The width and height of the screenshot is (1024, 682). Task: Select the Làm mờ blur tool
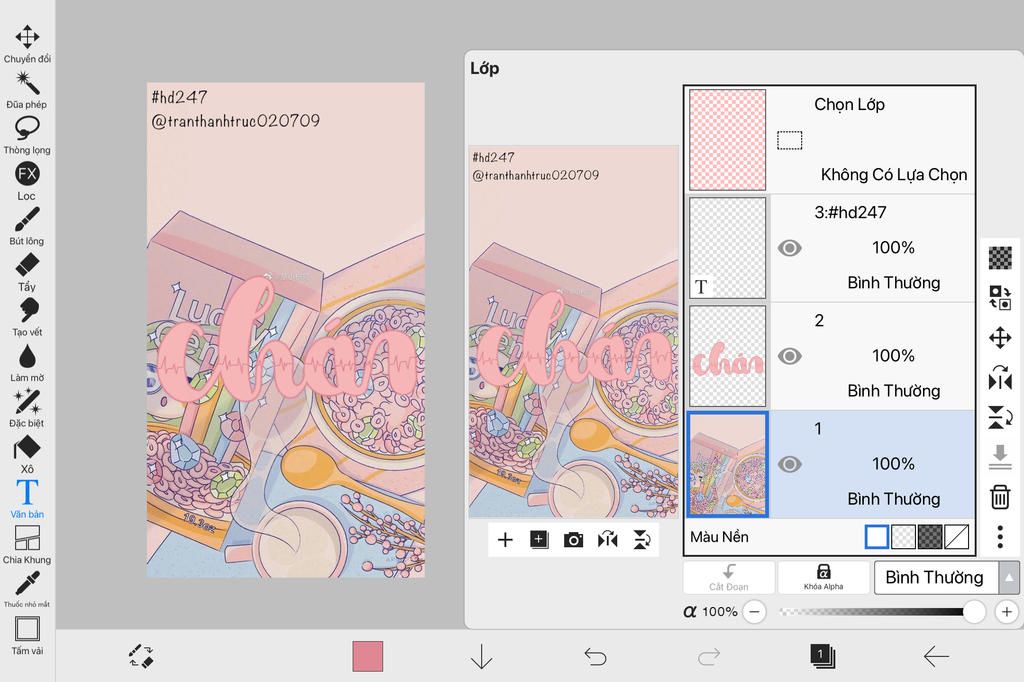pos(27,363)
